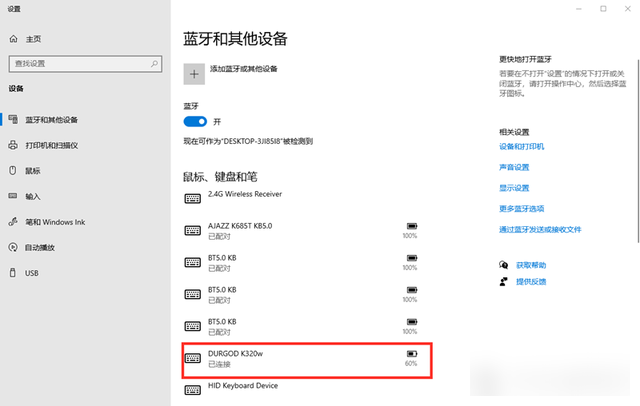Viewport: 640px width, 406px height.
Task: Click the keyboard icon of AJAZZ K685T KB5.0
Action: point(193,231)
